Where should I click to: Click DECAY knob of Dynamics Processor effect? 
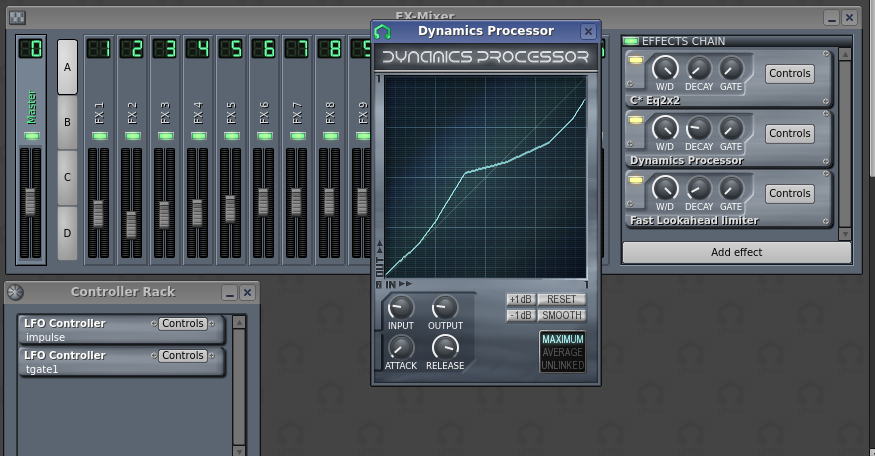699,128
